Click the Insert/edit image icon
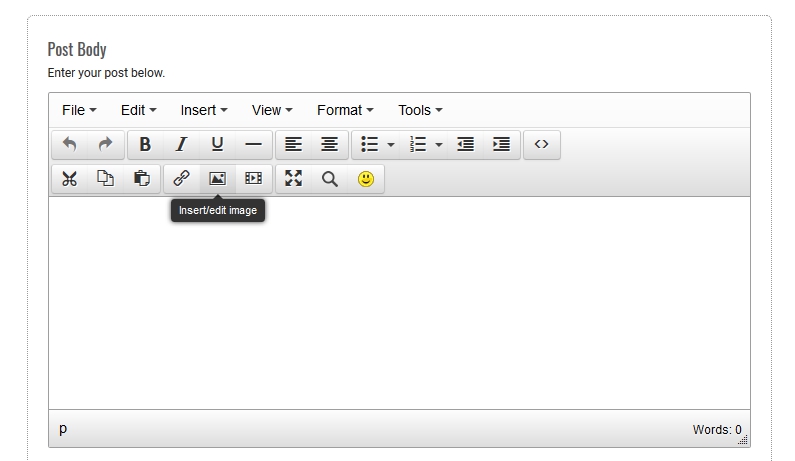Screen dimensions: 795x461 coord(217,179)
